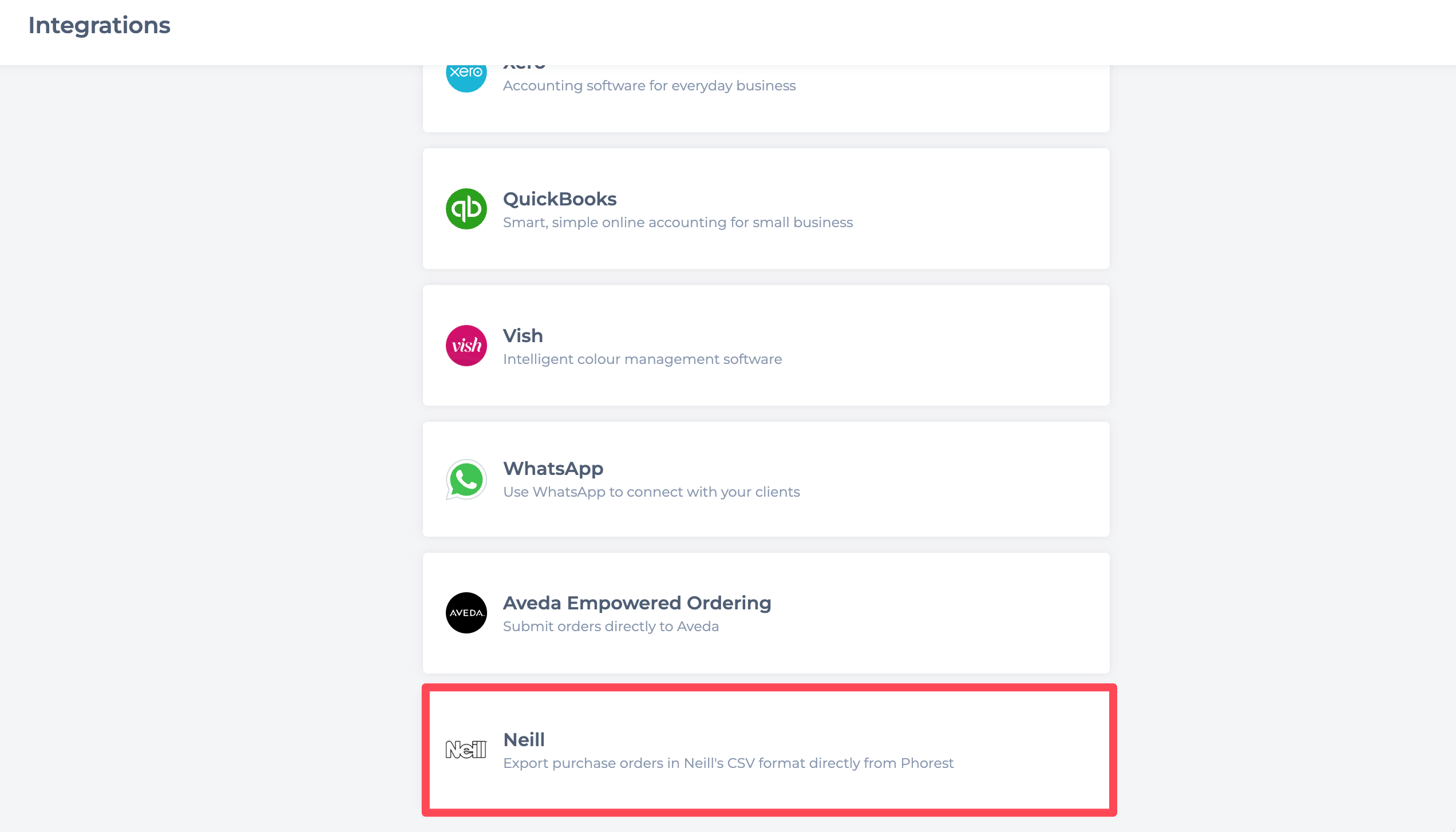
Task: Click 'Smart, simple online accounting' description text
Action: point(678,223)
